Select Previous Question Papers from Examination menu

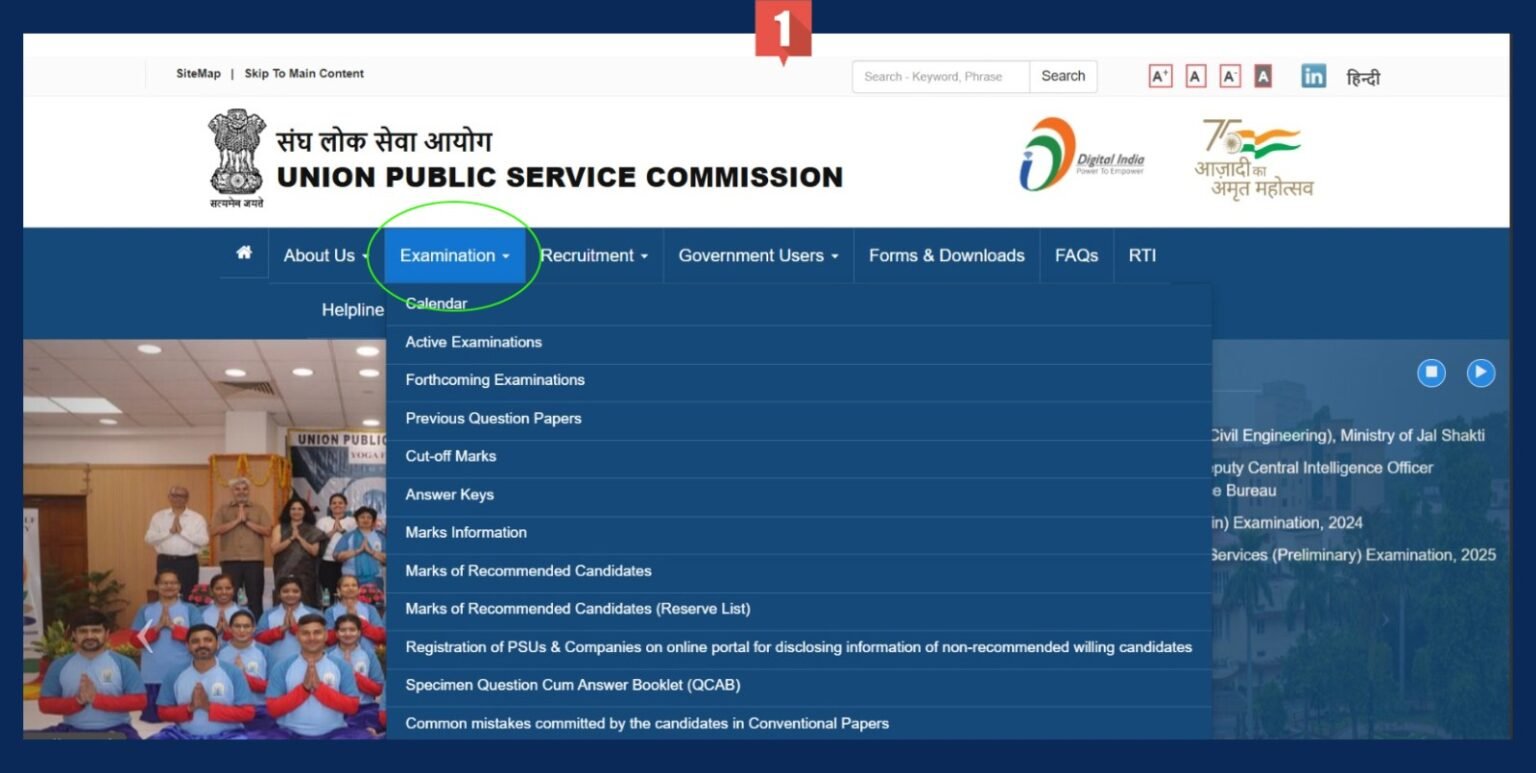click(x=493, y=418)
